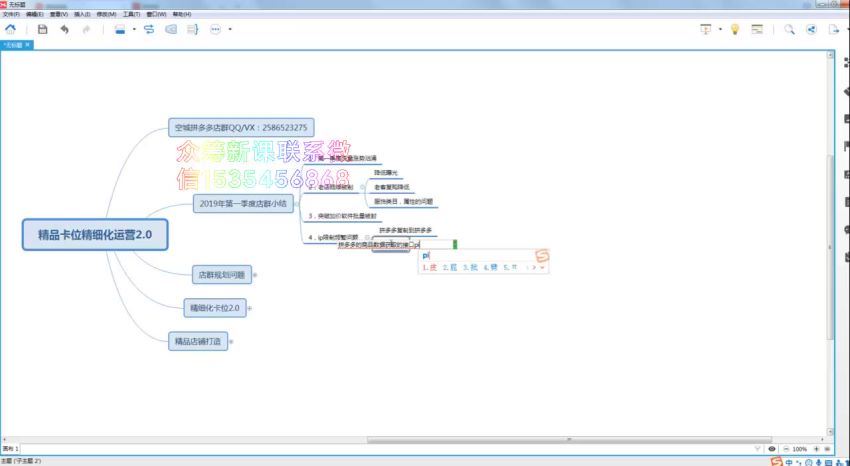Viewport: 850px width, 466px height.
Task: Open the 帮助(H) menu
Action: coord(182,14)
